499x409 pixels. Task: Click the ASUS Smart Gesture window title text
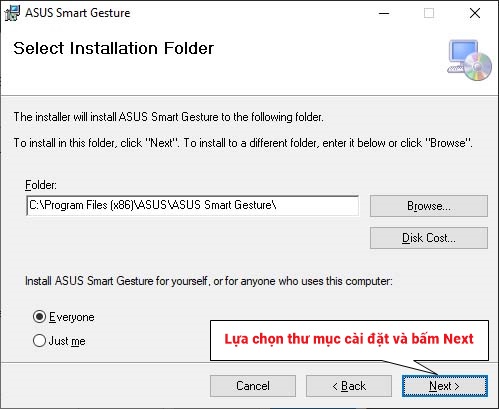(78, 13)
